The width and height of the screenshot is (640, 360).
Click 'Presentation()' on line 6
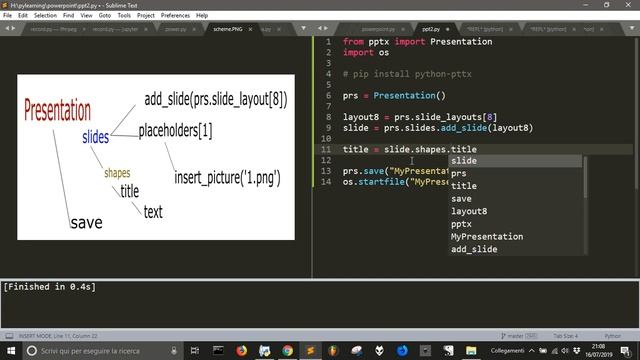pyautogui.click(x=409, y=96)
